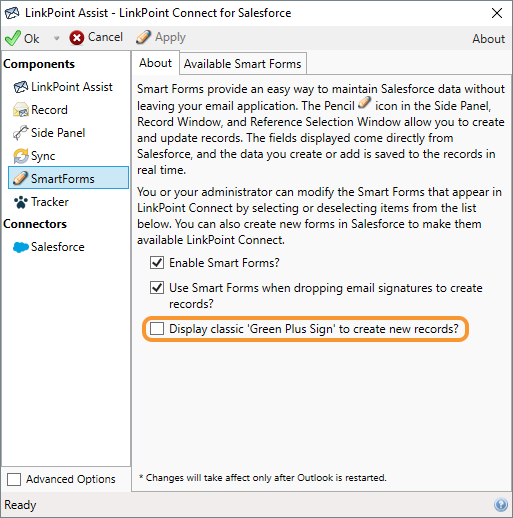Toggle Use Smart Forms for email signatures
Screen dimensions: 513x518
[157, 288]
